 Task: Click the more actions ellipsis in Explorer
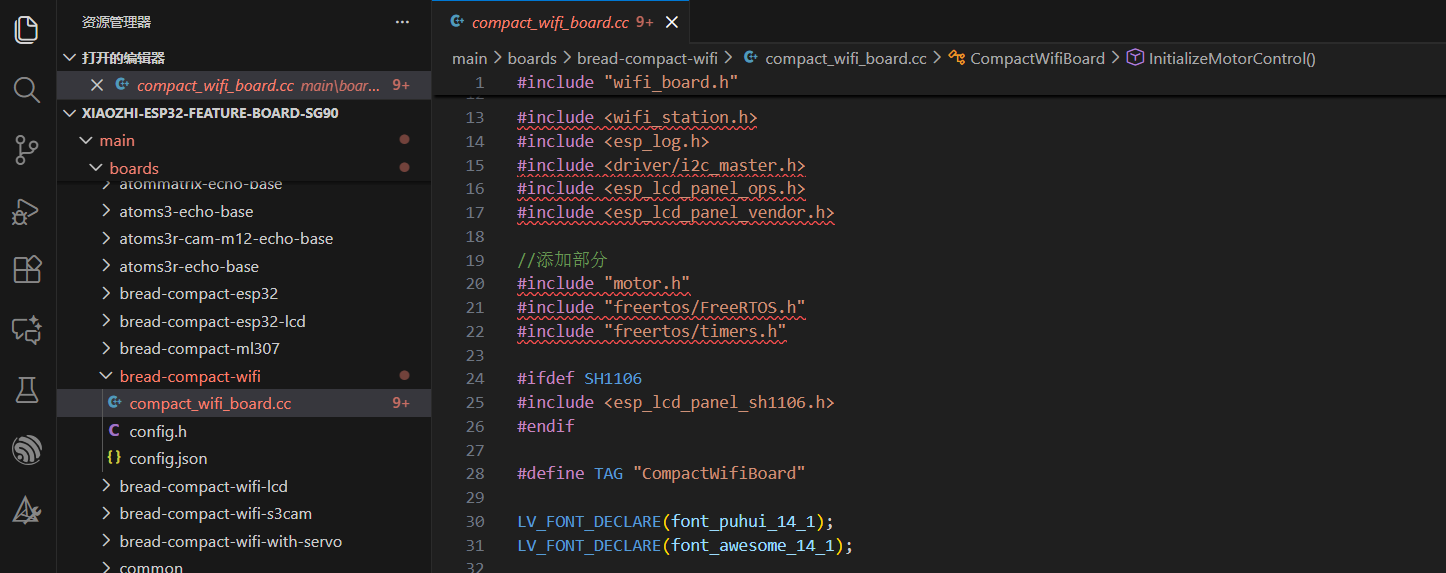(402, 21)
